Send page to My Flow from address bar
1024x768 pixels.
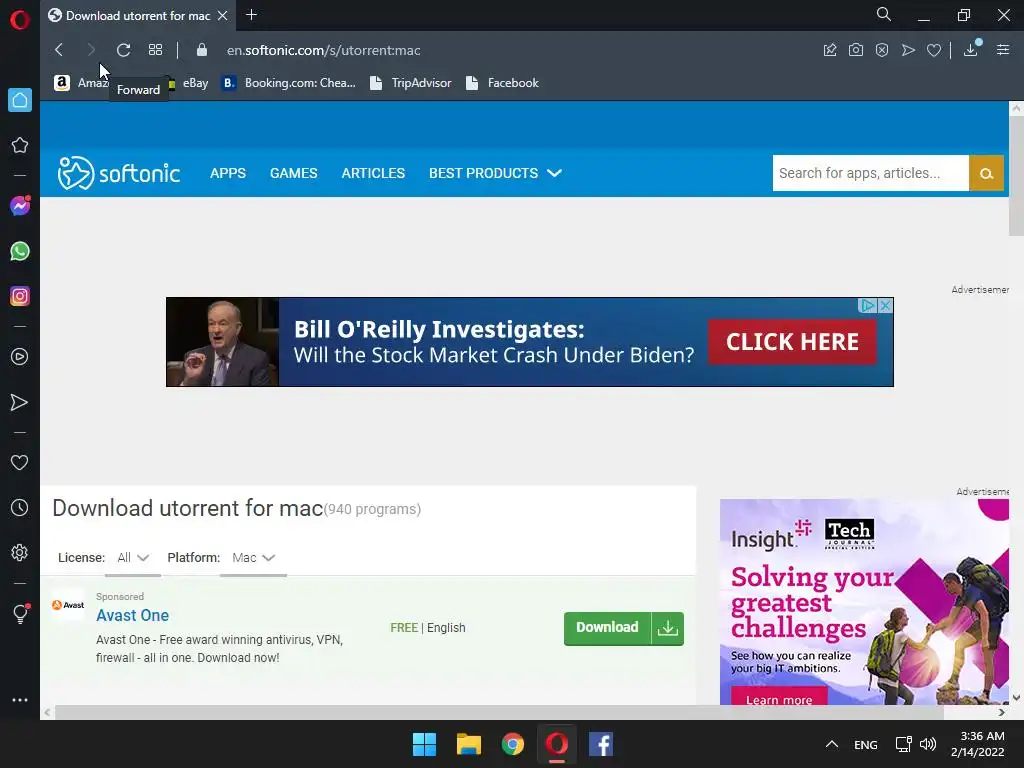click(x=908, y=50)
